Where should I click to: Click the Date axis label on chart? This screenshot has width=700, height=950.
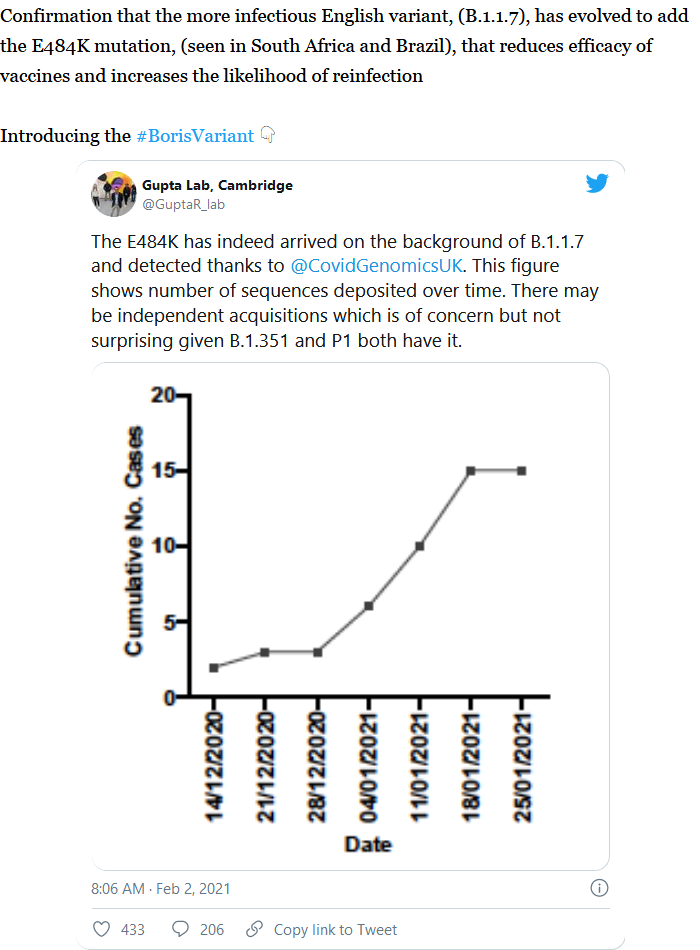tap(368, 844)
